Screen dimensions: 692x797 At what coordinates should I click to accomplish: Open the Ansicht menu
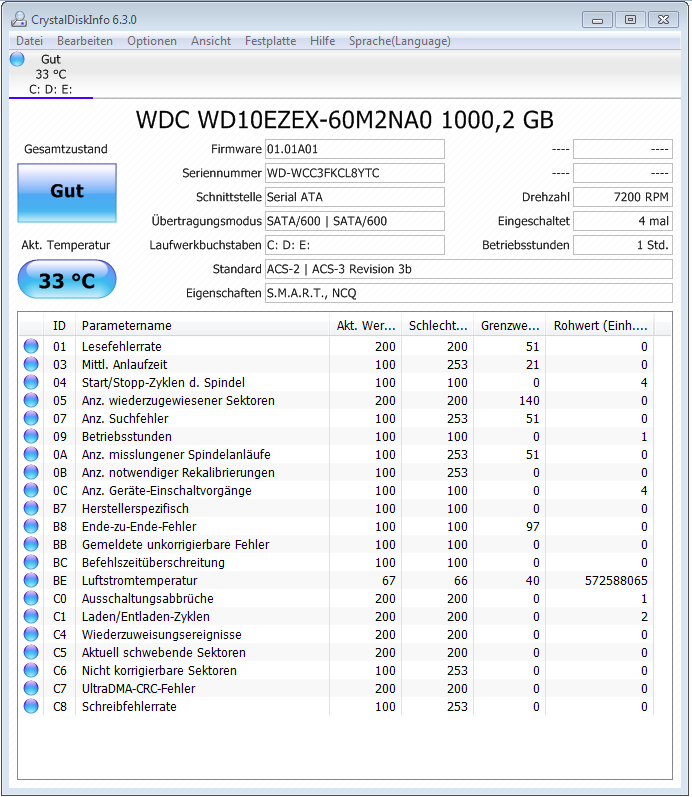click(211, 41)
